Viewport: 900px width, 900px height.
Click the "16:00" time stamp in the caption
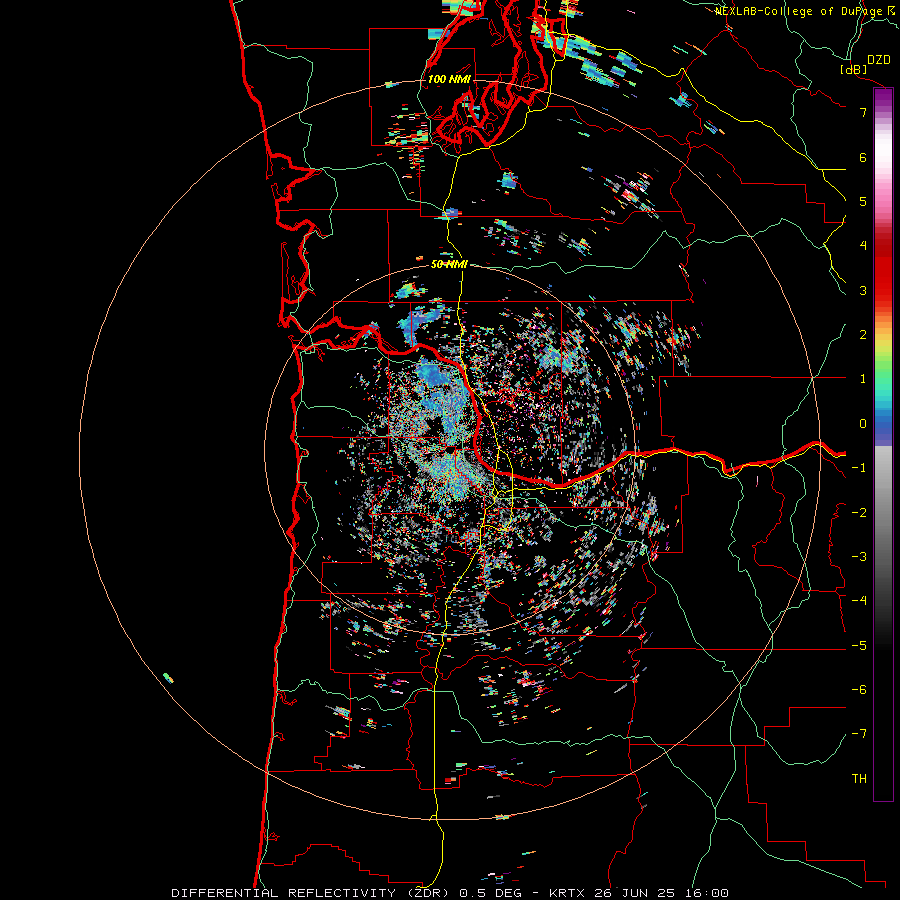tap(706, 893)
